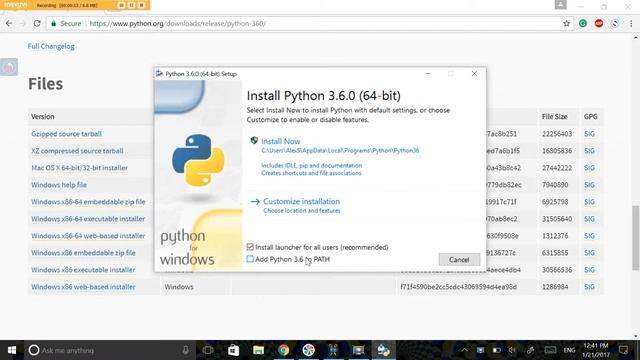Click the browser address bar URL
The width and height of the screenshot is (640, 360).
178,24
